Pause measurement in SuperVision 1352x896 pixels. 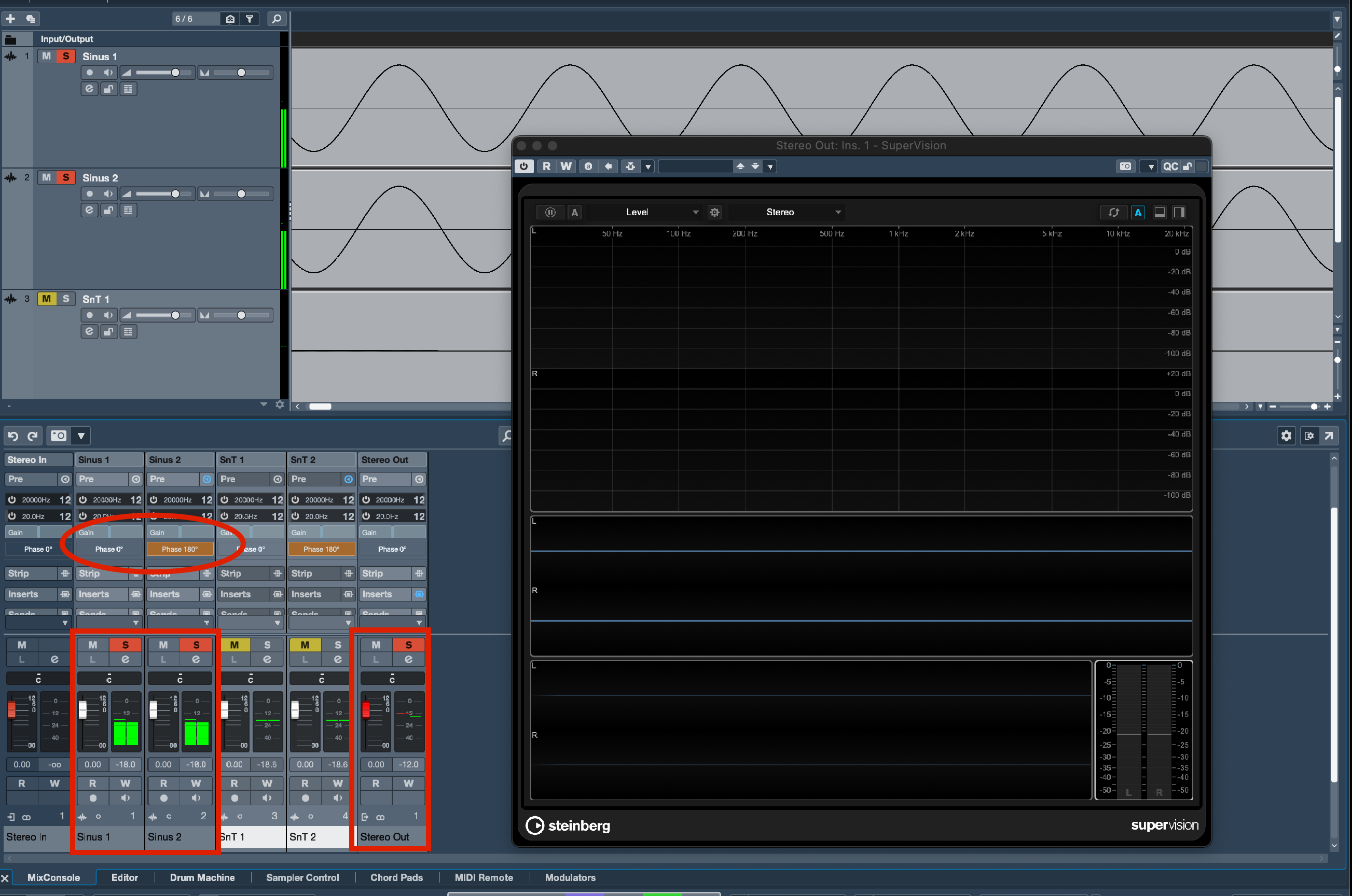coord(550,213)
